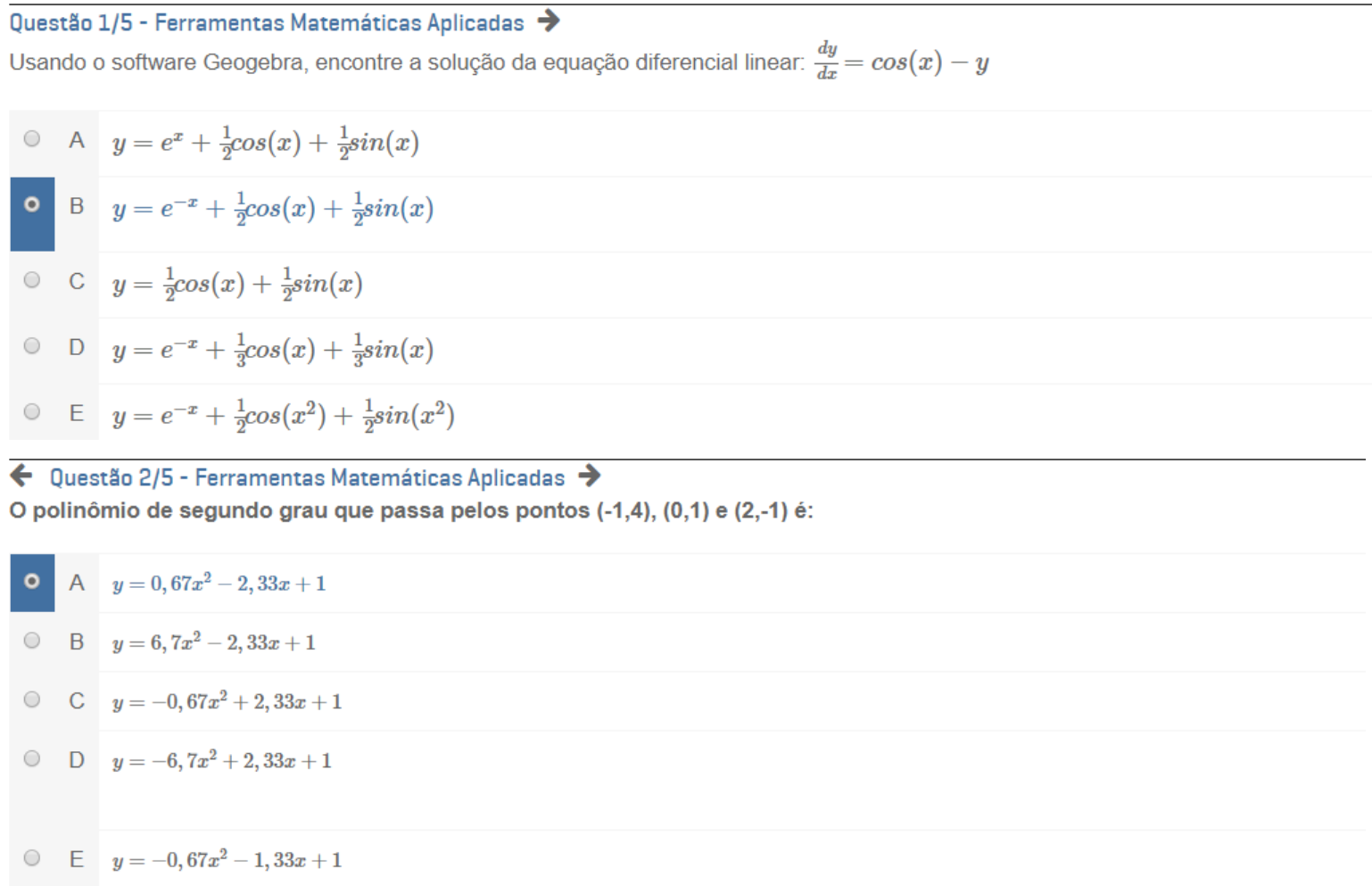Click answer with cos(x²) and sin(x²)
The image size is (1372, 886).
coord(283,415)
